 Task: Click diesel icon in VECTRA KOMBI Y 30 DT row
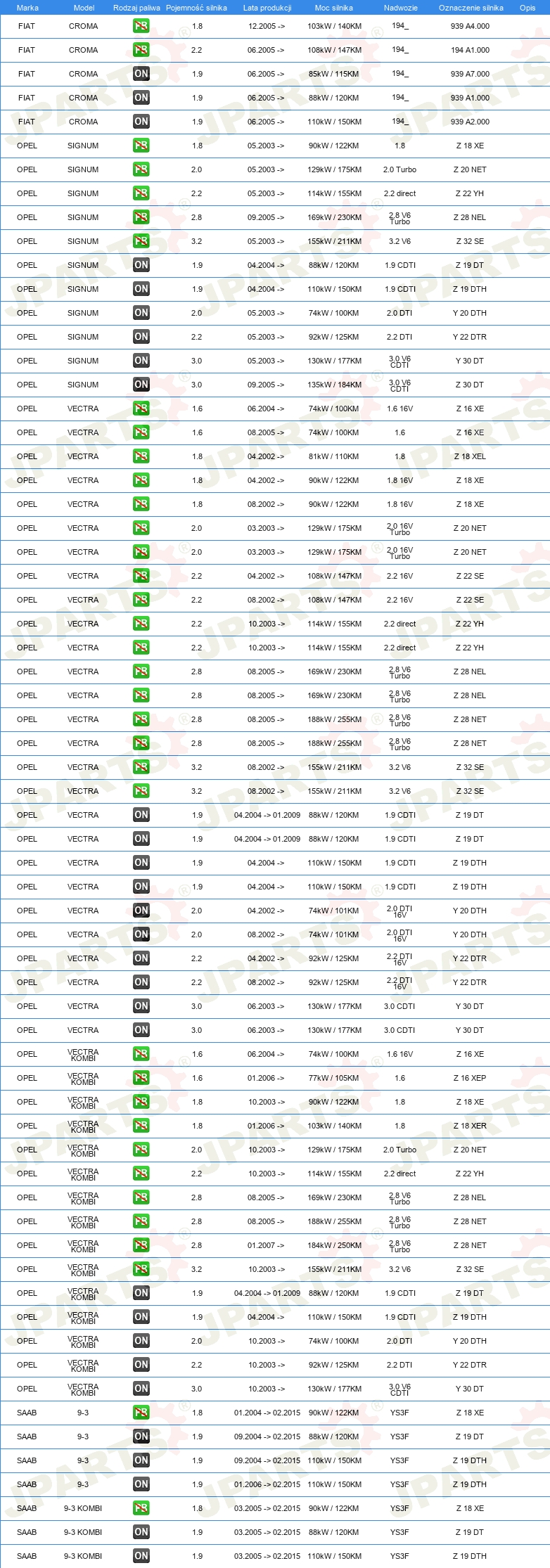pyautogui.click(x=141, y=1389)
